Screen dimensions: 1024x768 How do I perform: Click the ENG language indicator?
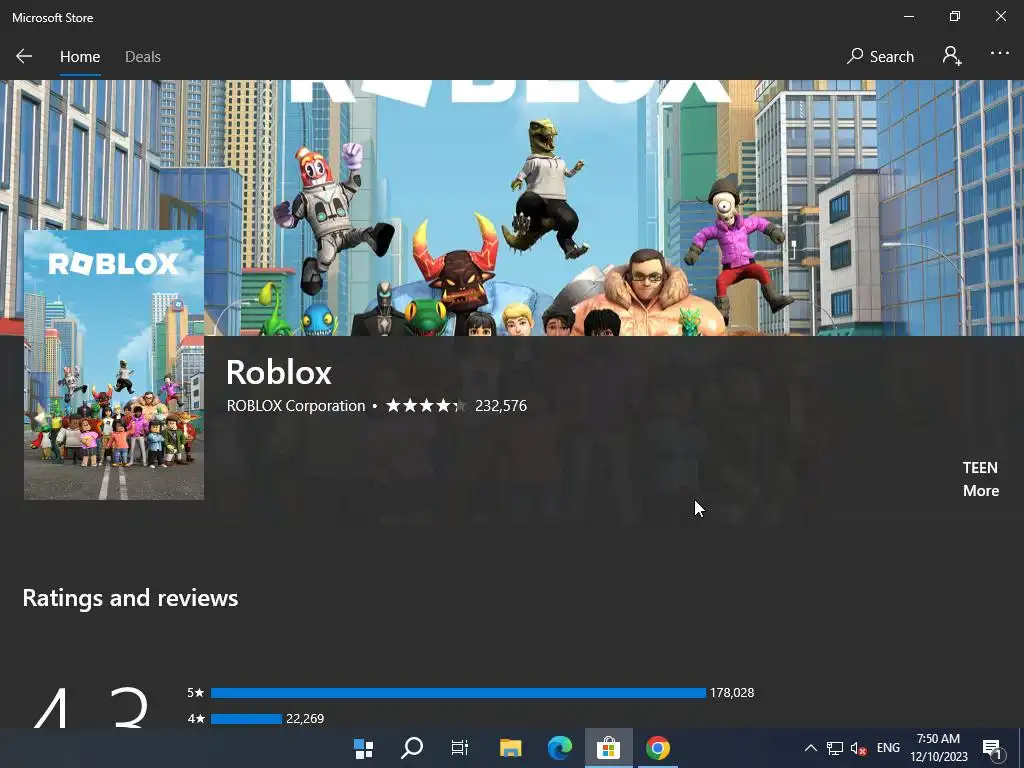888,748
